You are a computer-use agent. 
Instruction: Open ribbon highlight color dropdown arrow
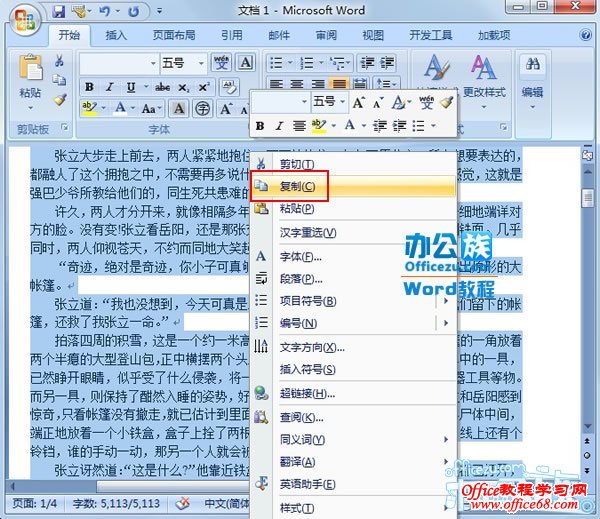pos(103,109)
